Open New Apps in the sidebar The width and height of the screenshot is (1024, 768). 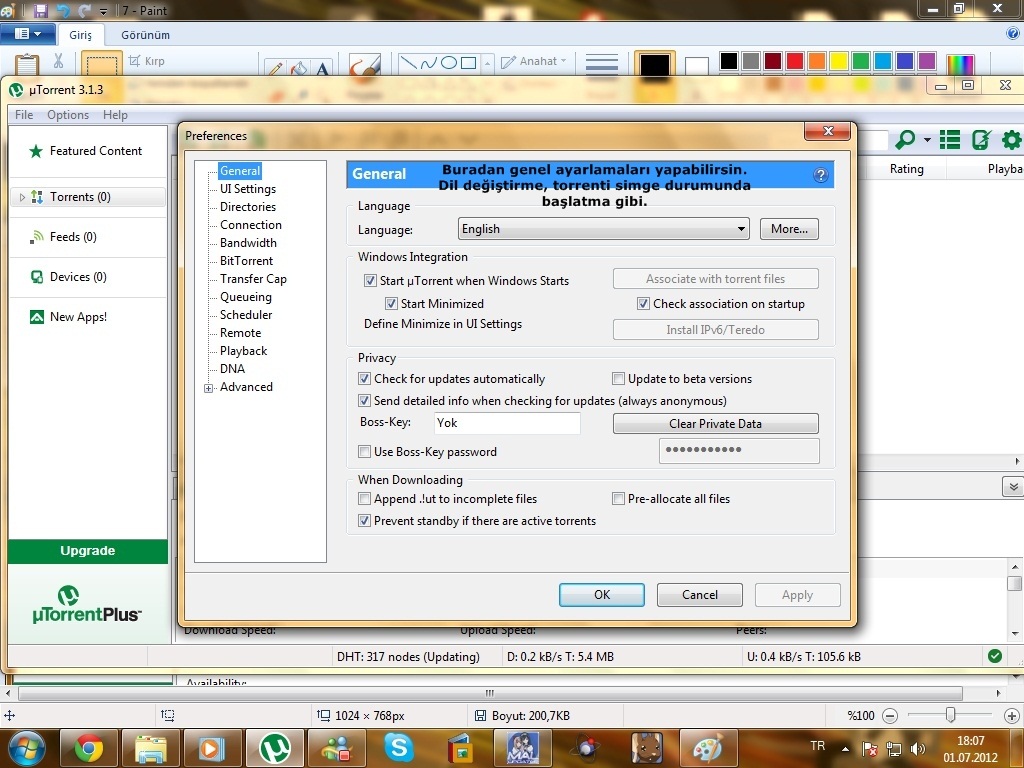pyautogui.click(x=69, y=317)
